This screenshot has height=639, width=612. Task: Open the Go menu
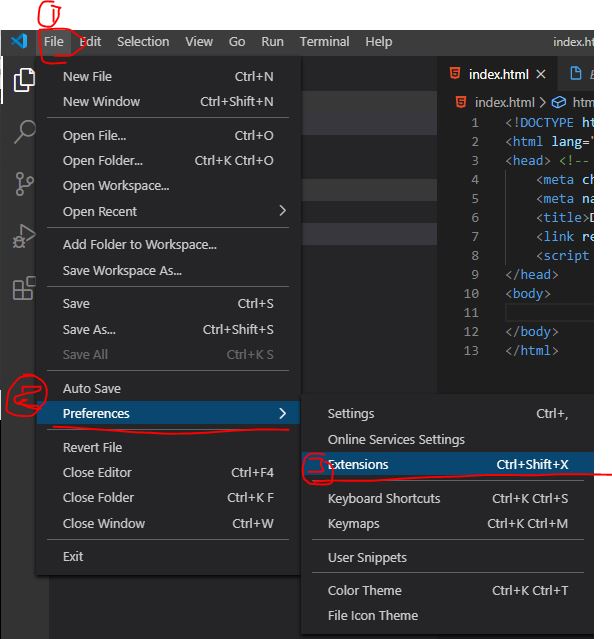click(237, 42)
